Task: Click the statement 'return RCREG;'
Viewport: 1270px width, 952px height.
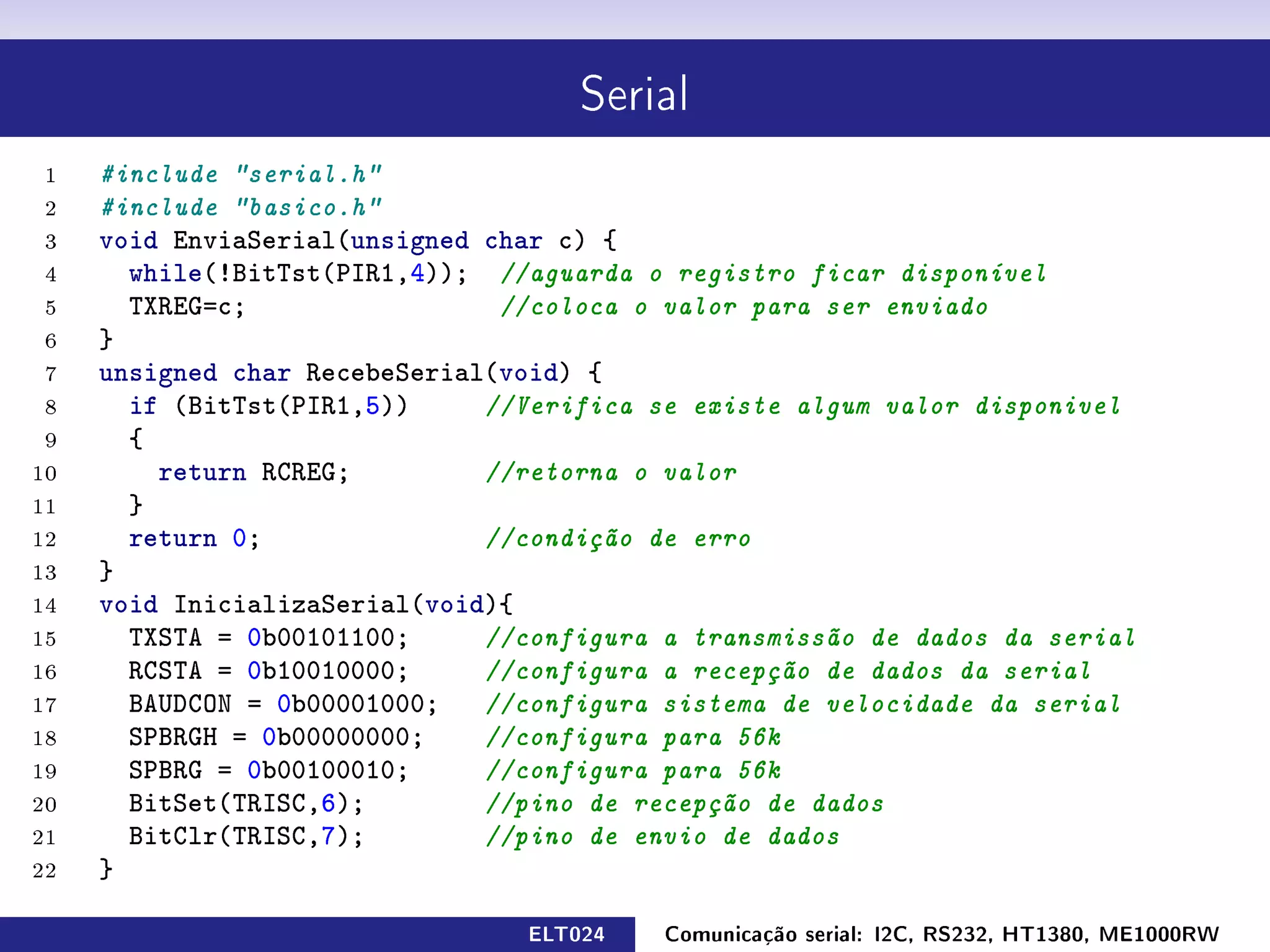Action: click(x=253, y=472)
